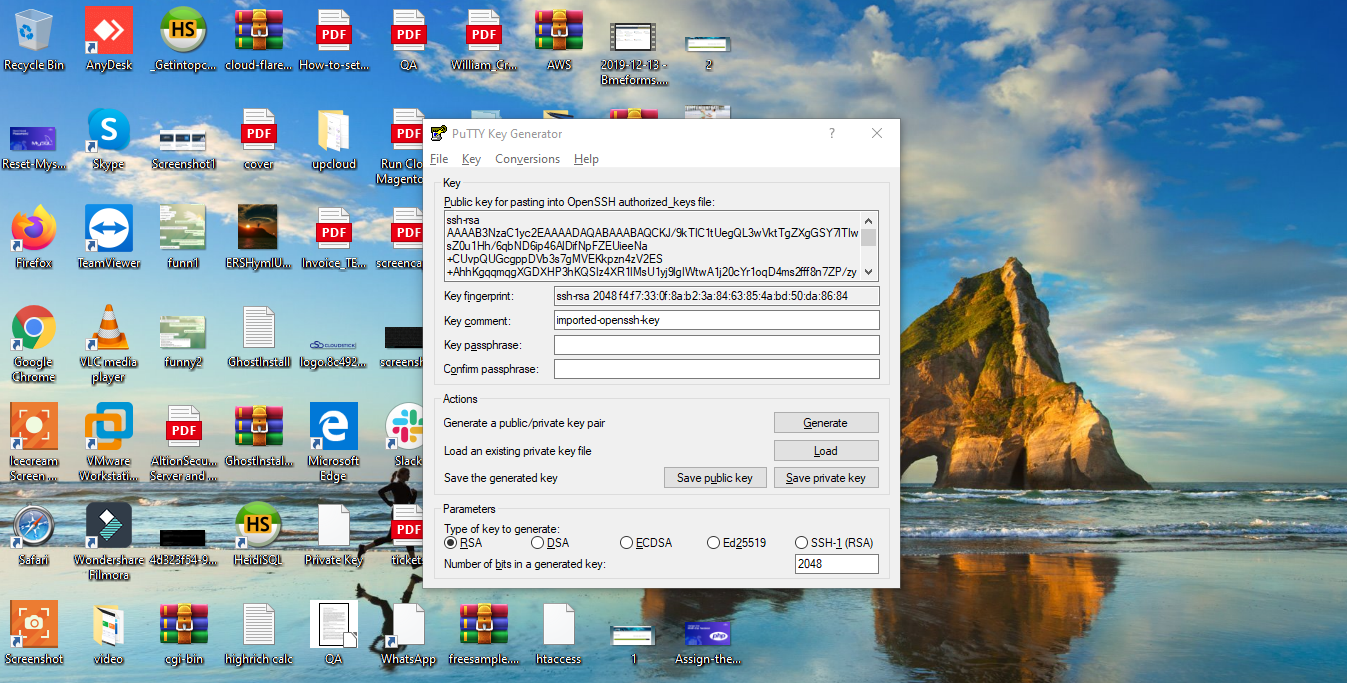Open the File menu in PuTTYgen
Image resolution: width=1347 pixels, height=683 pixels.
439,159
